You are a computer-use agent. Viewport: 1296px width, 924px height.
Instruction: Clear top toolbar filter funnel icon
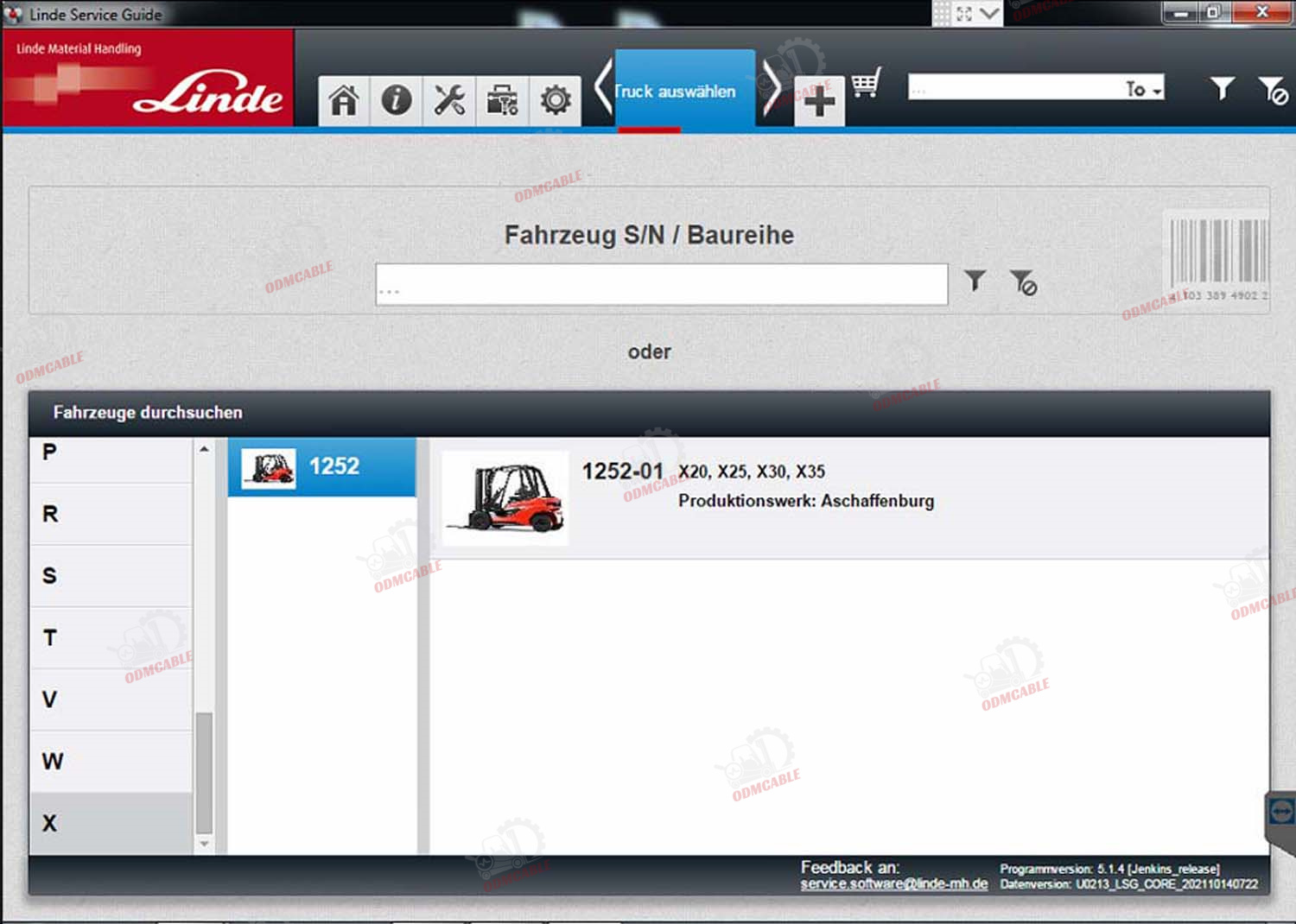pyautogui.click(x=1273, y=90)
